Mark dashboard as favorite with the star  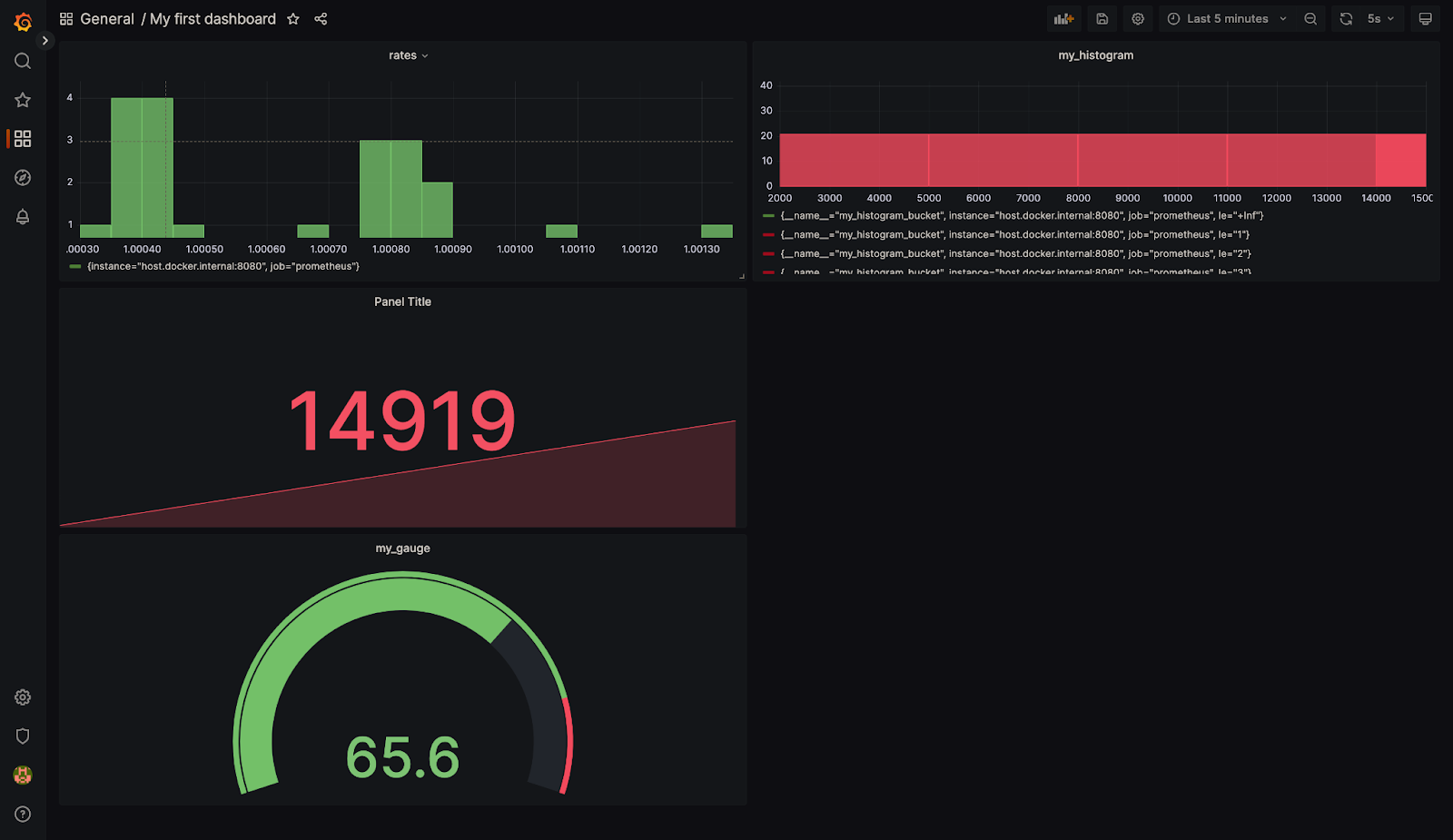pos(293,19)
